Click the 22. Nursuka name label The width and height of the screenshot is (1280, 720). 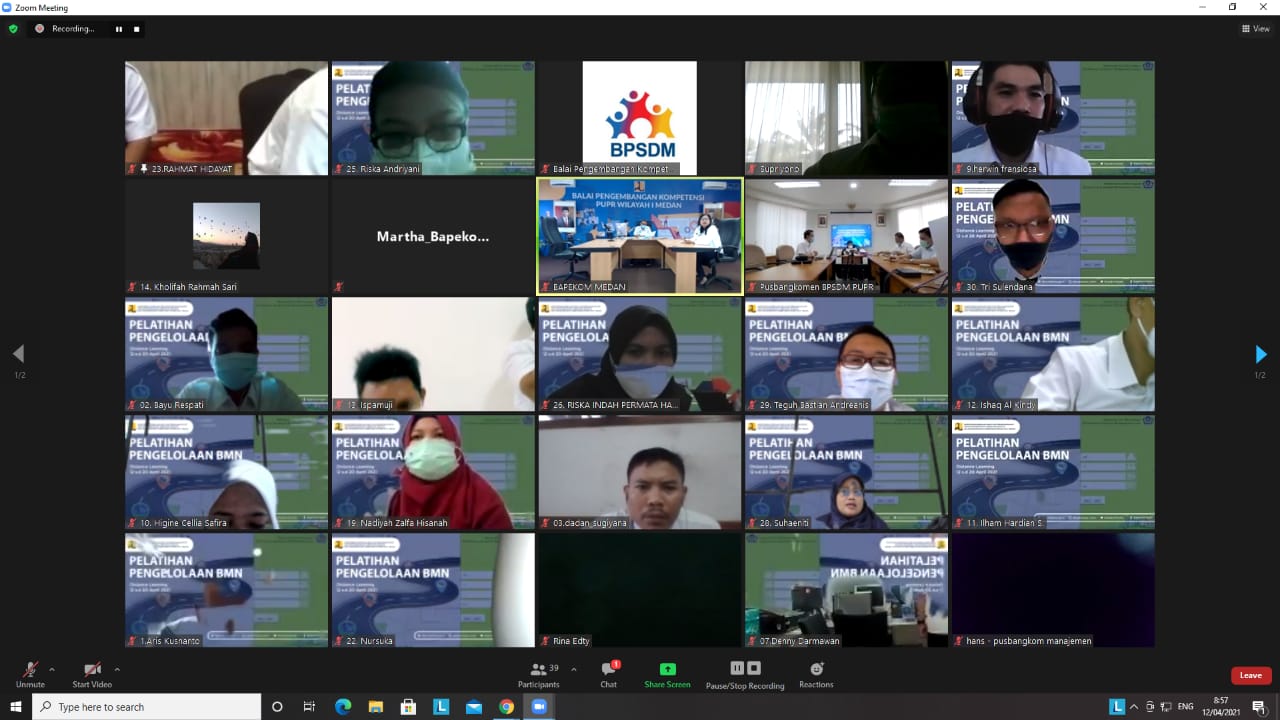pos(369,641)
